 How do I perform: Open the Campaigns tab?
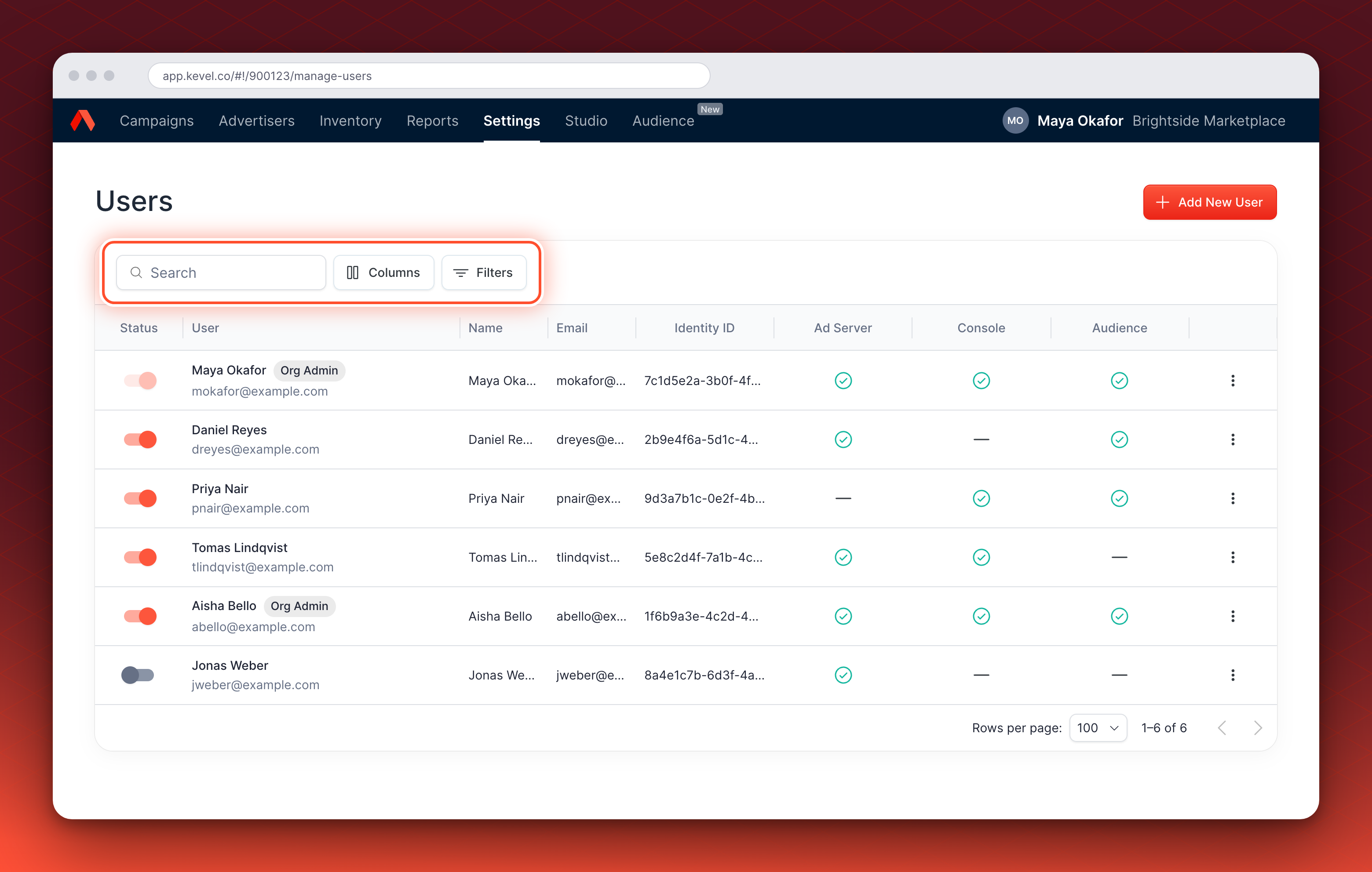click(157, 121)
